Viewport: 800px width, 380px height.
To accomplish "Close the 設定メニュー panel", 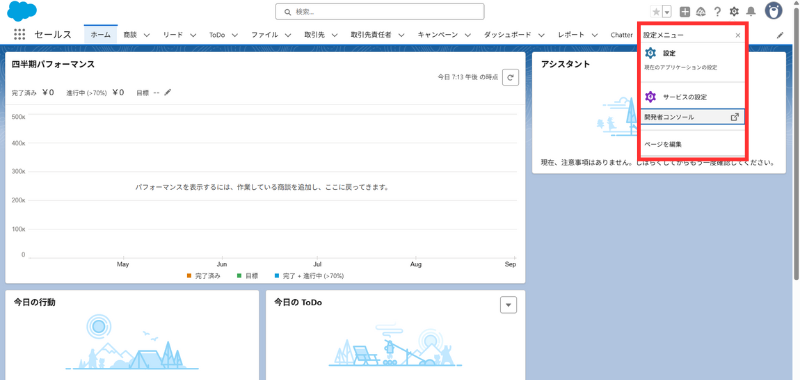I will coord(738,35).
